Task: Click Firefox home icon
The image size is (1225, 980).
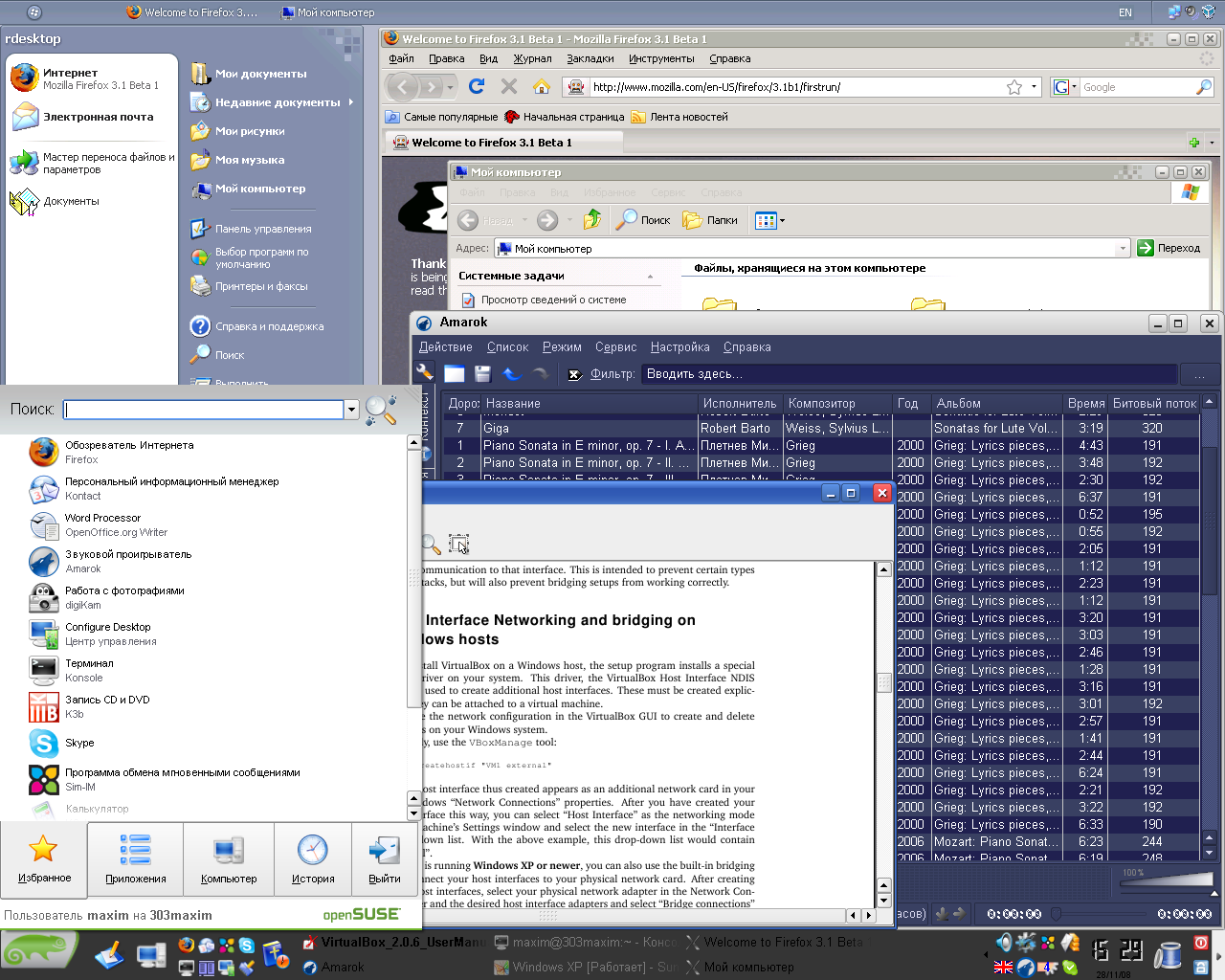Action: (x=542, y=86)
